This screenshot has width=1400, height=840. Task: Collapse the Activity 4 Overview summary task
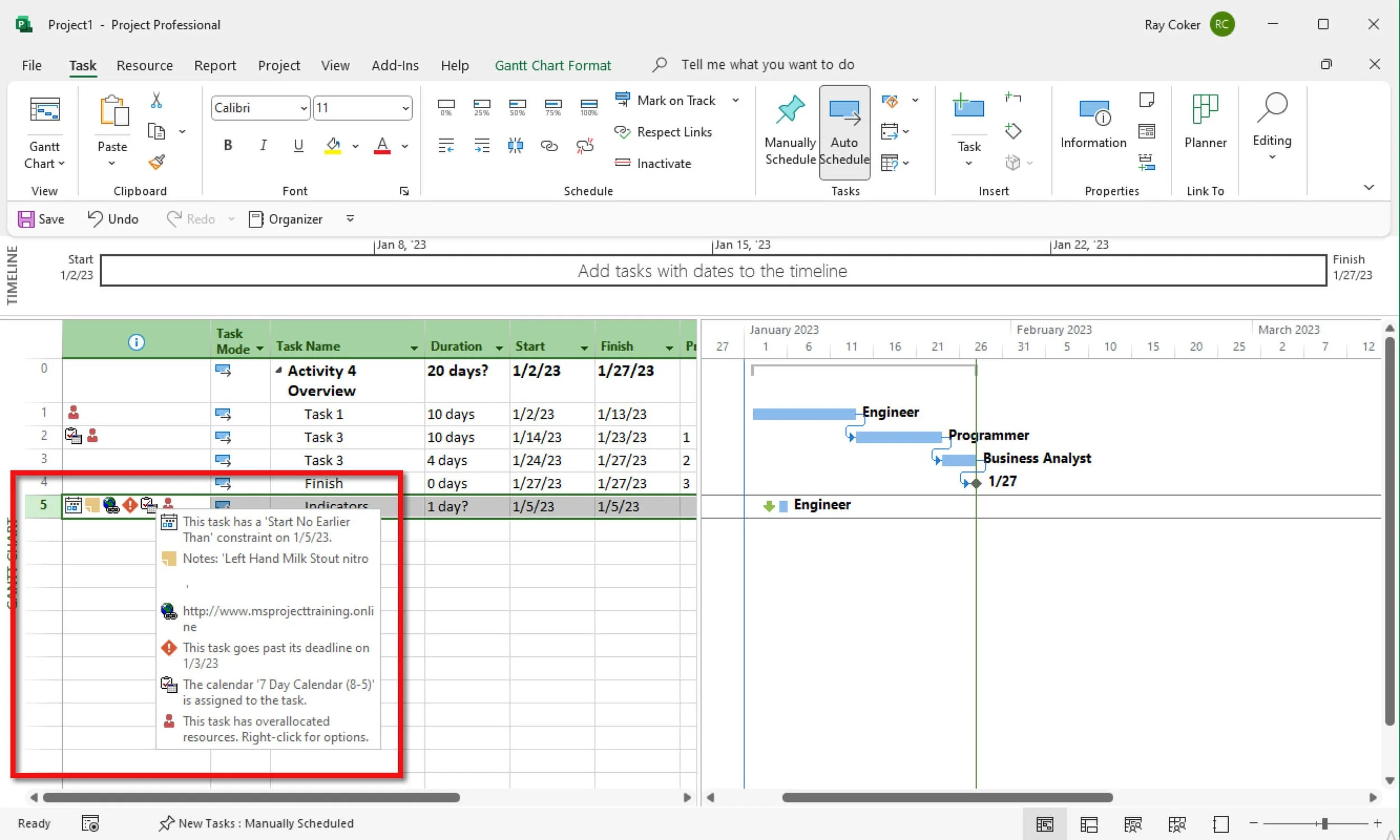278,370
